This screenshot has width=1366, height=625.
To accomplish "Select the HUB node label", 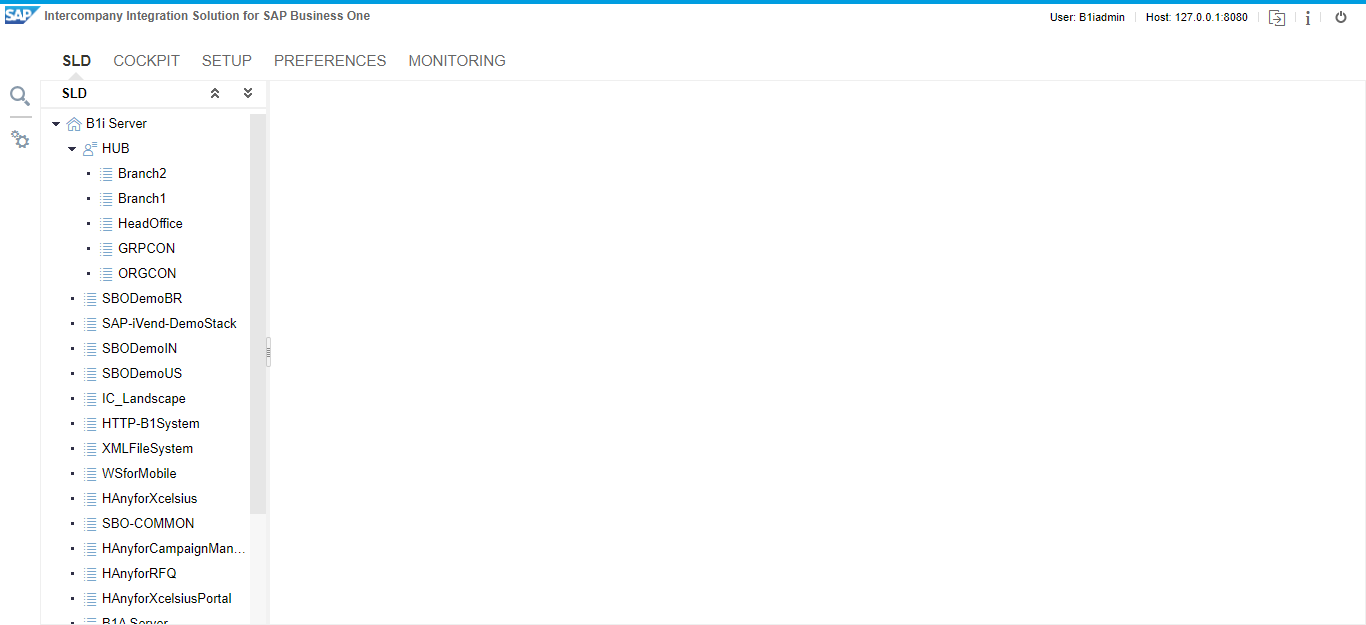I will pyautogui.click(x=116, y=149).
